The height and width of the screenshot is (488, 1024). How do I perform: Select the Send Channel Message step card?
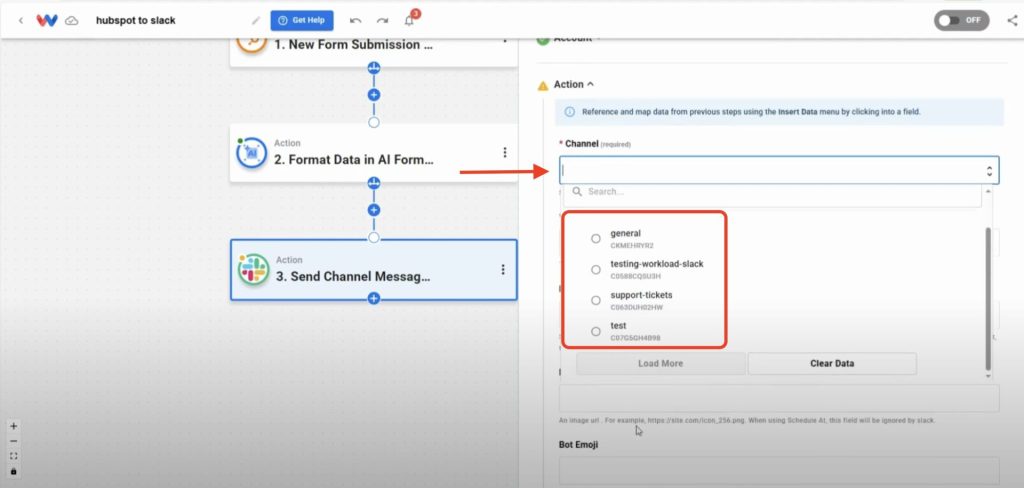(x=374, y=269)
